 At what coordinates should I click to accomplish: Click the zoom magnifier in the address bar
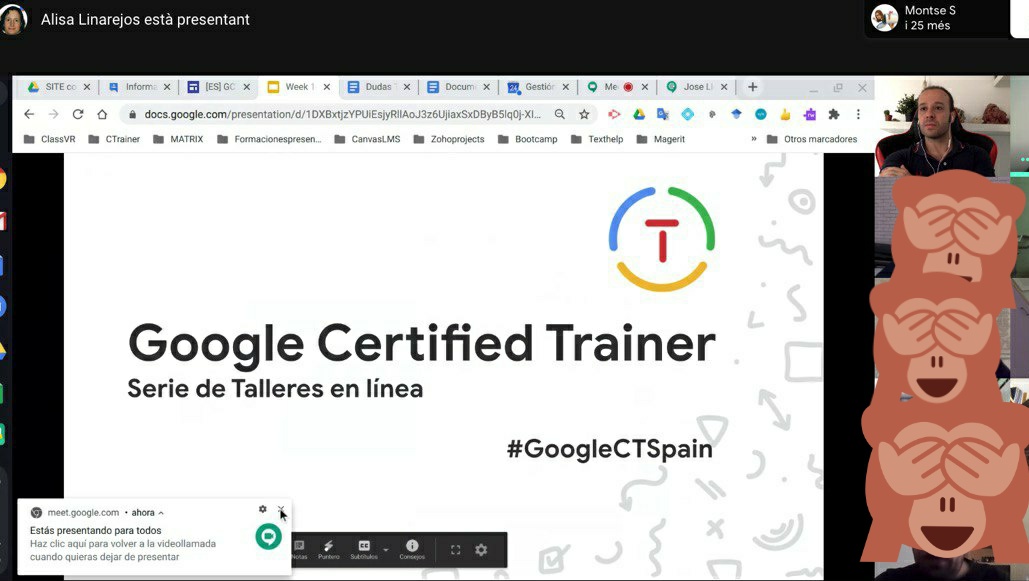[x=560, y=114]
